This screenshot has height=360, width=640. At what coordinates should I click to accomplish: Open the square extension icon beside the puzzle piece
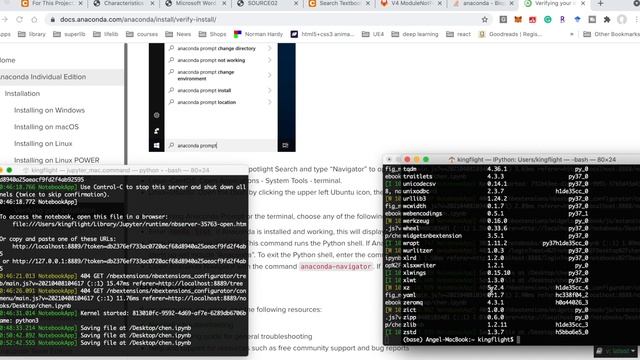click(x=592, y=19)
